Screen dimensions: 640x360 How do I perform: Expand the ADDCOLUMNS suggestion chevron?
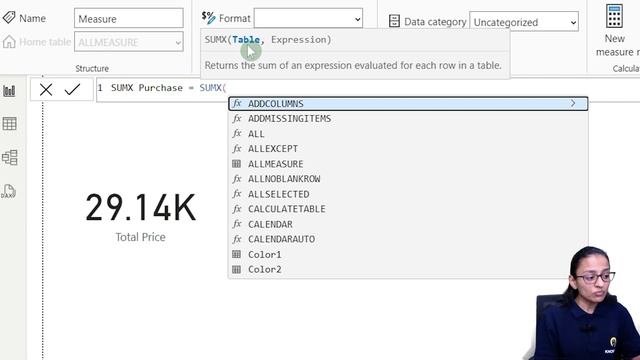point(573,103)
